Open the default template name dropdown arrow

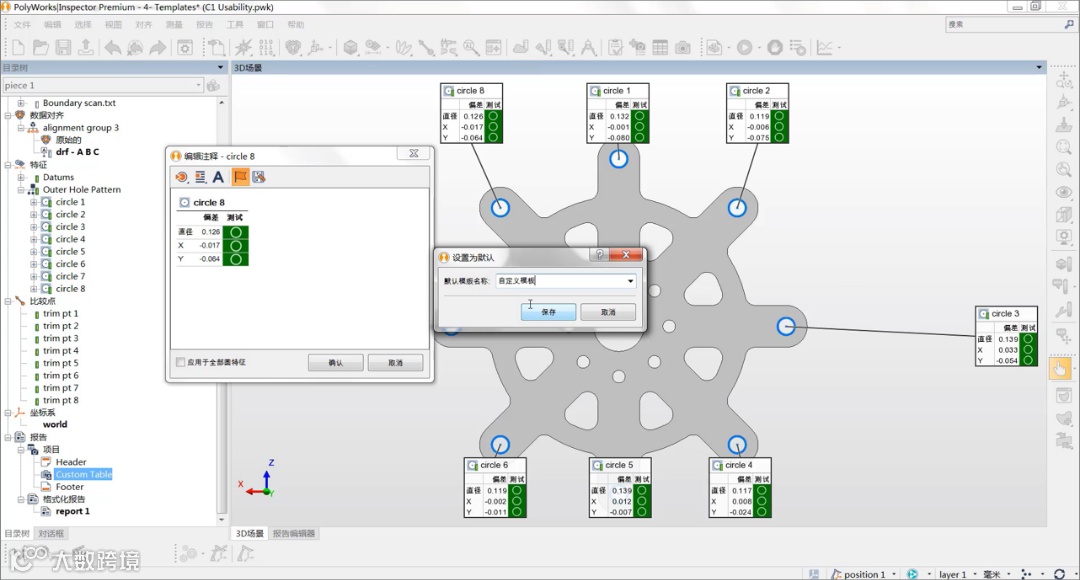tap(630, 281)
